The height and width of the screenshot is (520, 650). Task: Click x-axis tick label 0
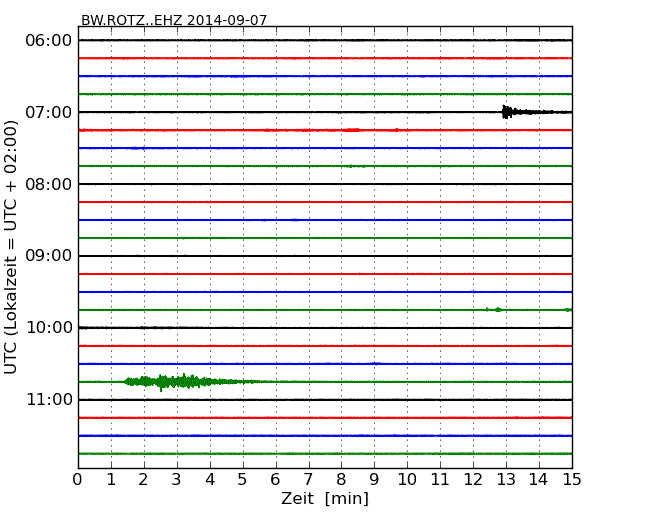click(78, 480)
